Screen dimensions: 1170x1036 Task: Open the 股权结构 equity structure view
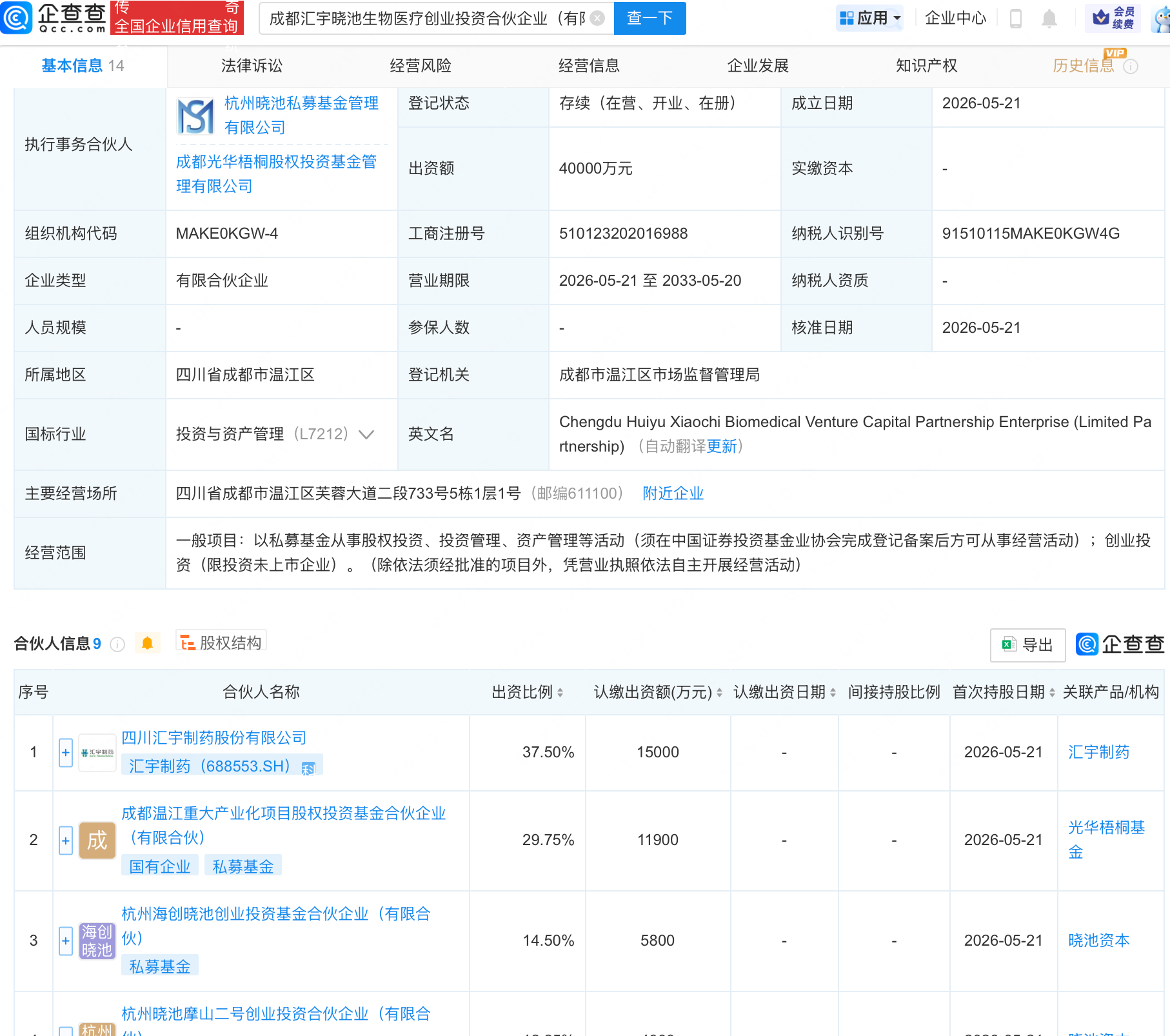(x=221, y=643)
